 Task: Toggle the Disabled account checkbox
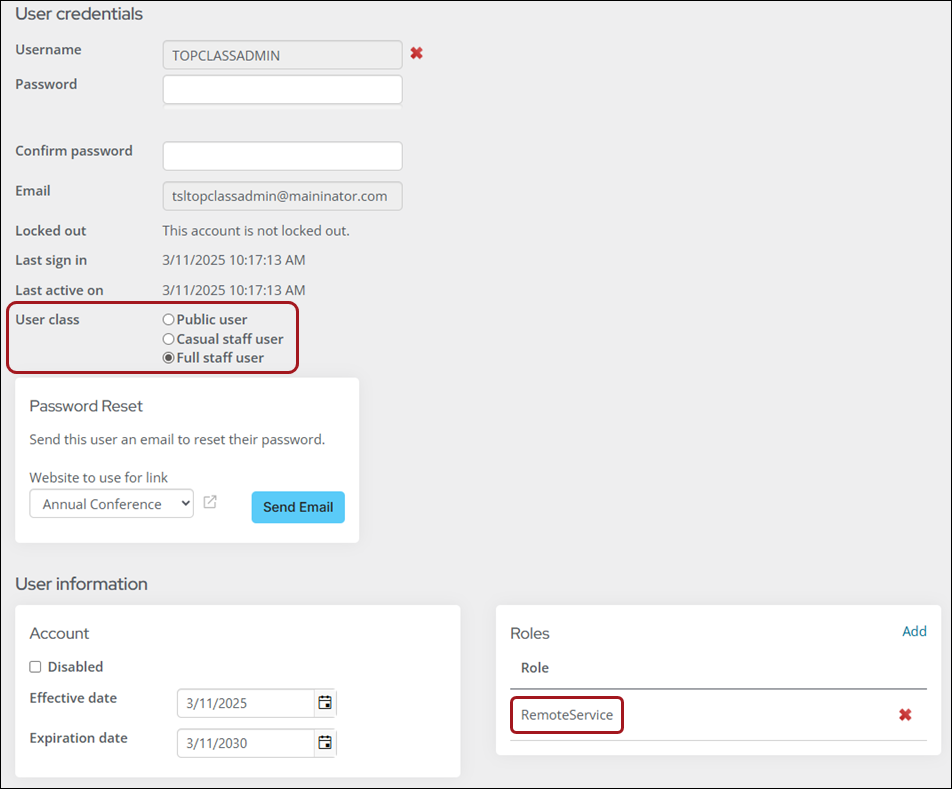[x=36, y=667]
